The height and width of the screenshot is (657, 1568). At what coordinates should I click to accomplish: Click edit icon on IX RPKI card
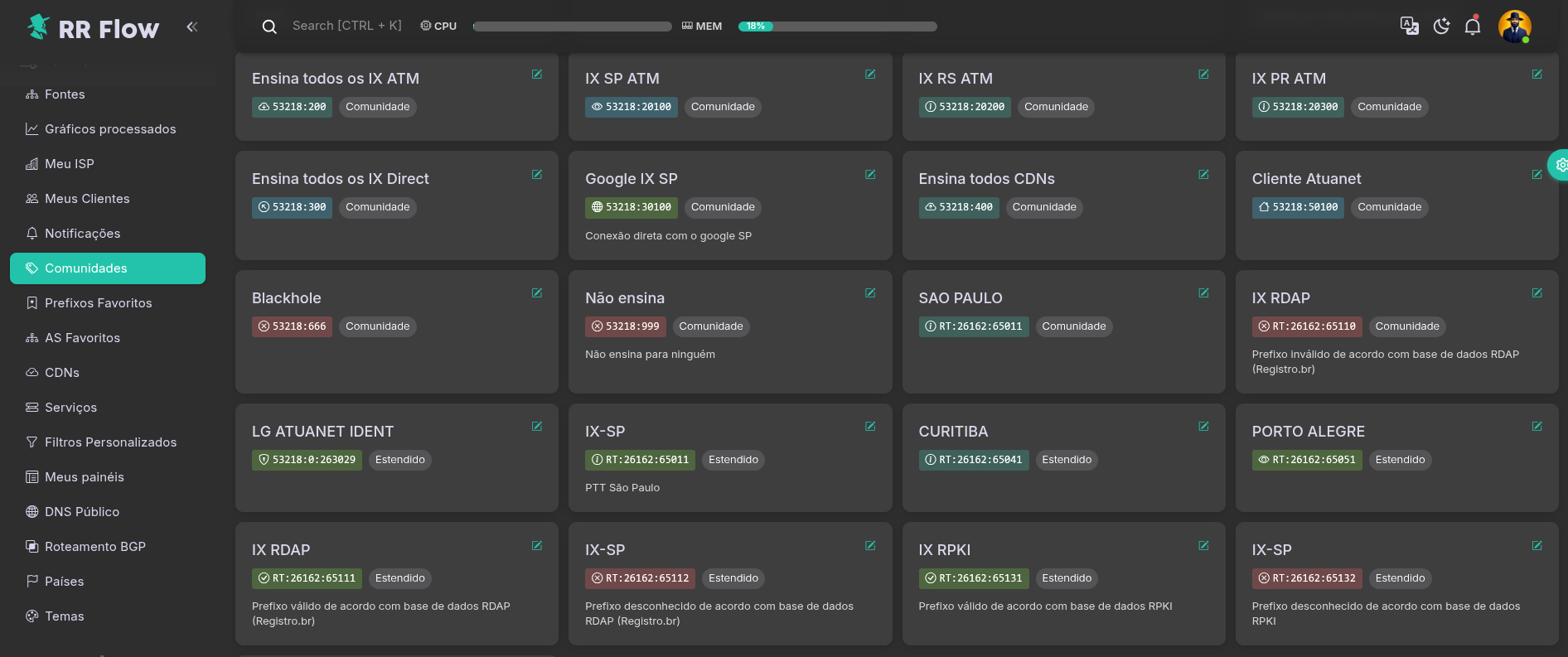[1203, 546]
